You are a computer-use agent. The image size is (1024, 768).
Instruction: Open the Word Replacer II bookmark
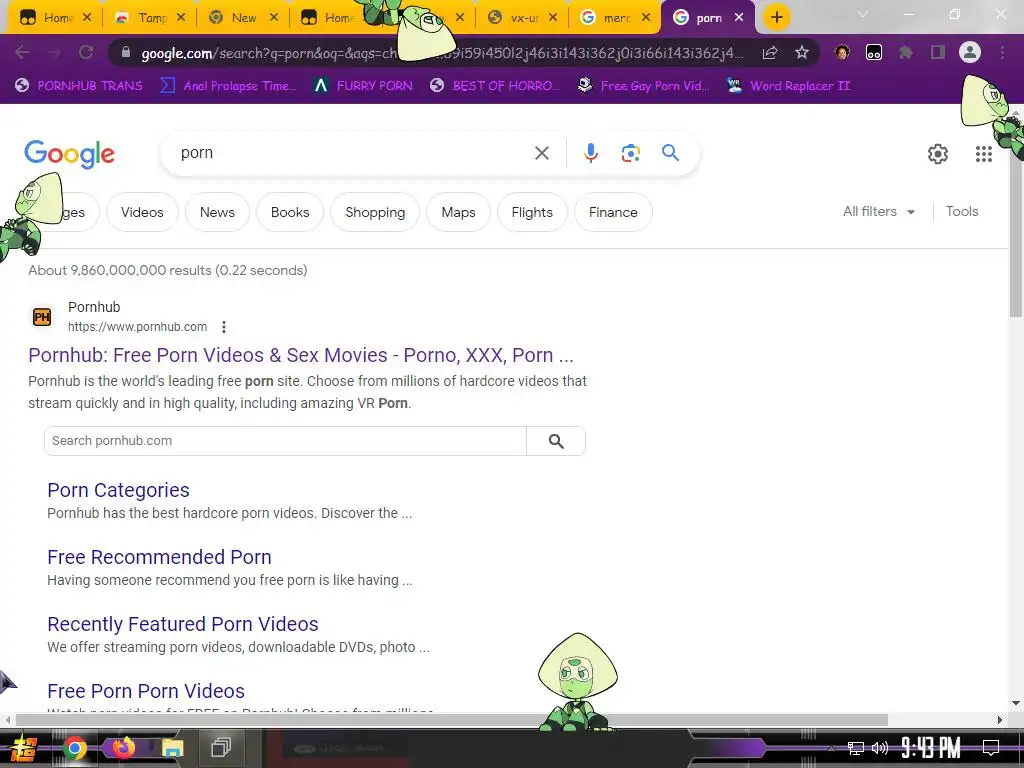(788, 86)
